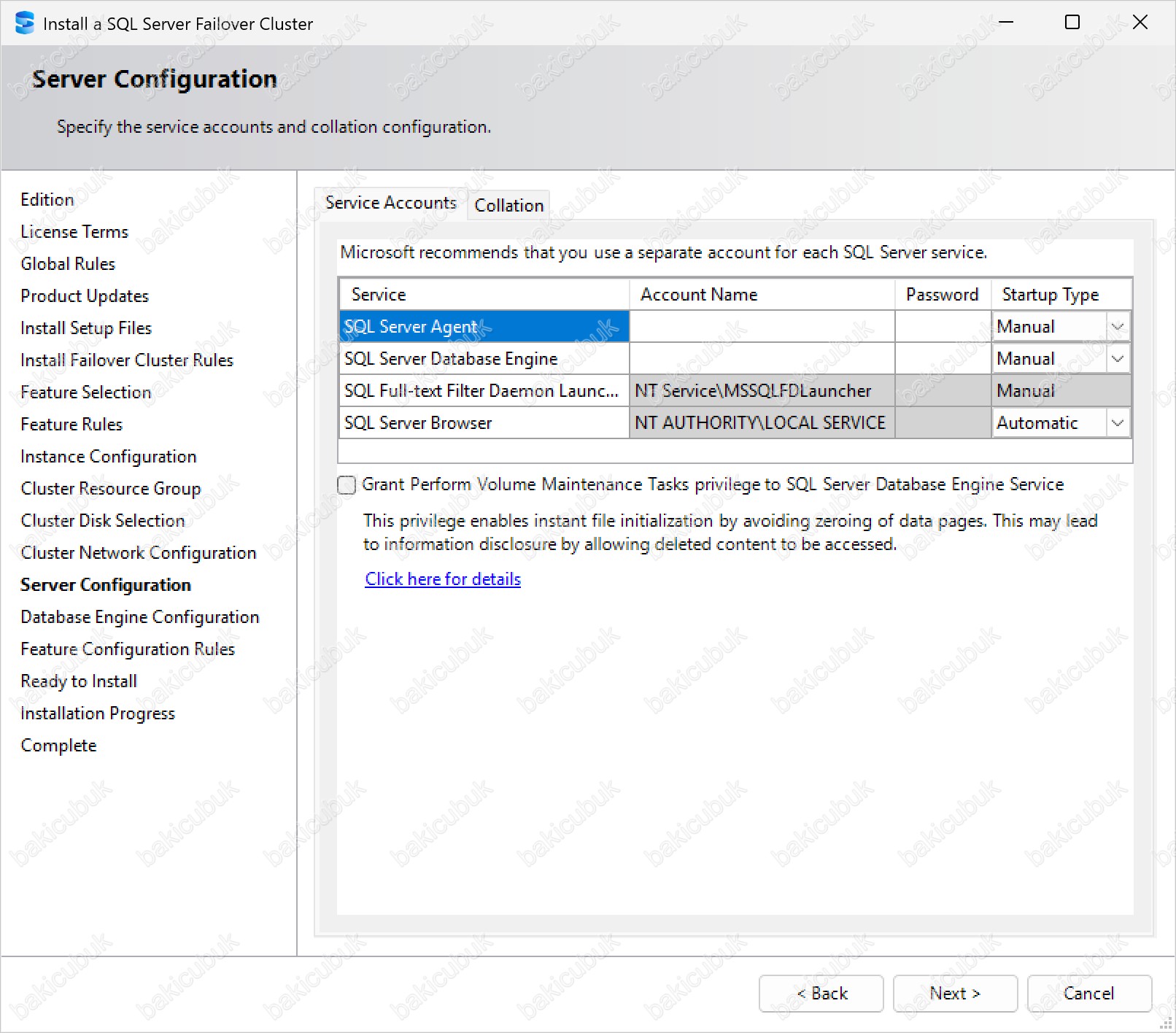Select SQL Full-text Filter Daemon Launcher row
This screenshot has height=1033, width=1176.
483,391
